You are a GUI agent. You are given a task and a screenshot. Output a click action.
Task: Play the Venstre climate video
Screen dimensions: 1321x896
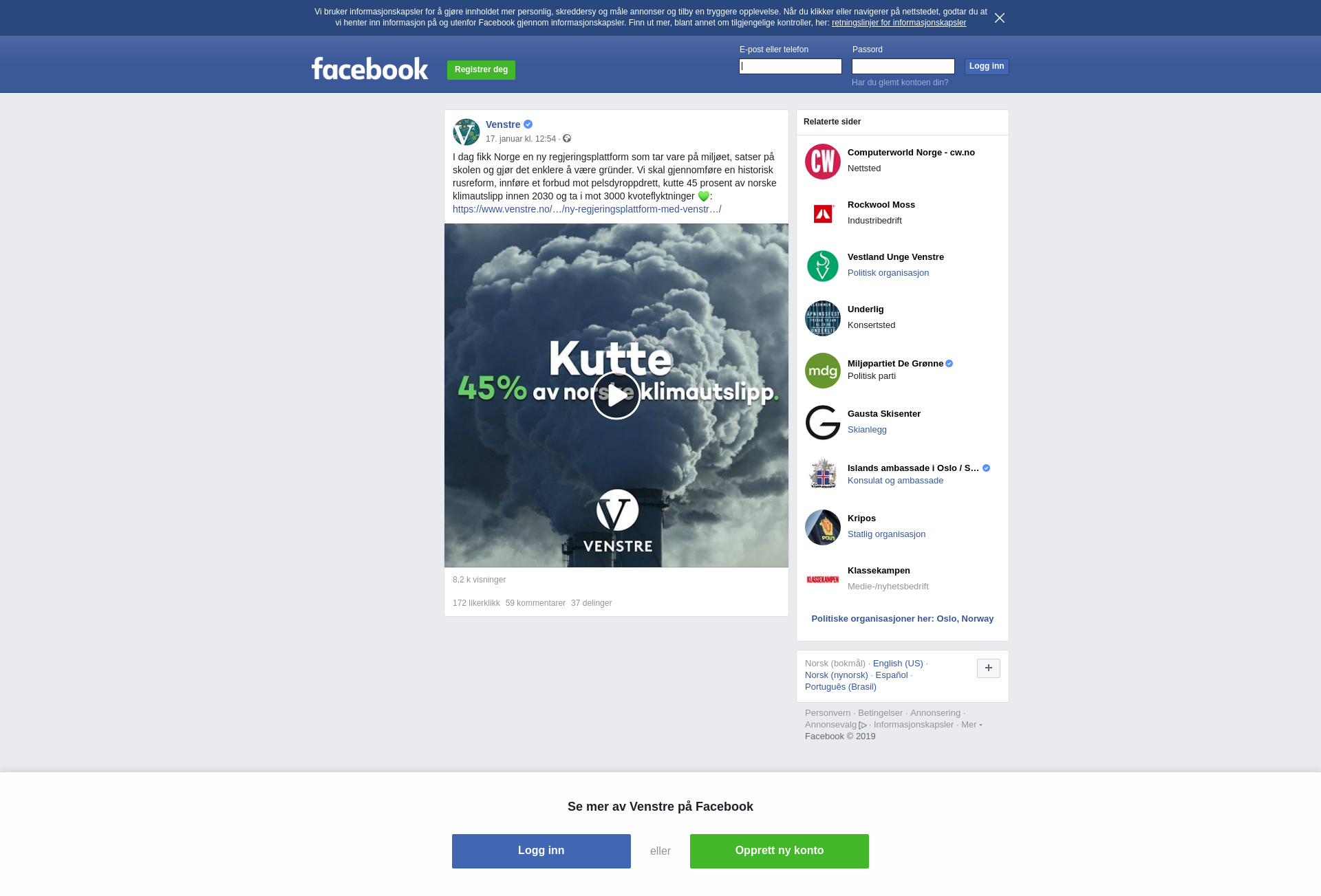(x=616, y=395)
